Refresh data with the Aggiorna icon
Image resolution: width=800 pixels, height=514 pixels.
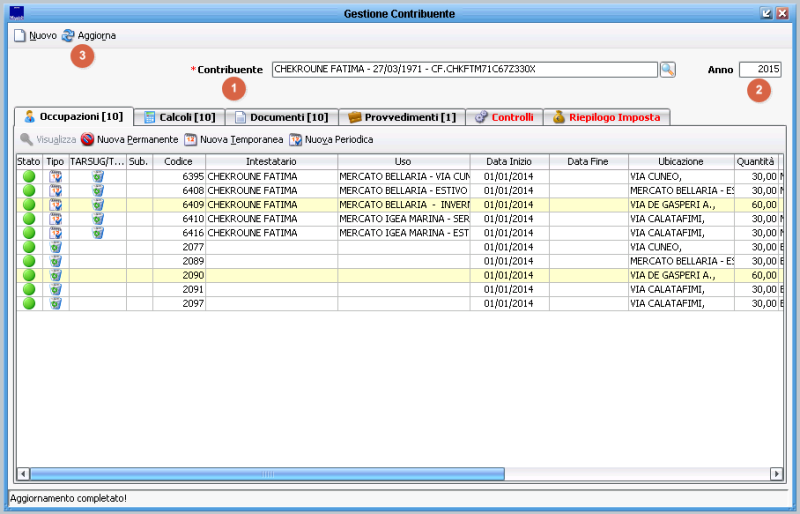68,35
